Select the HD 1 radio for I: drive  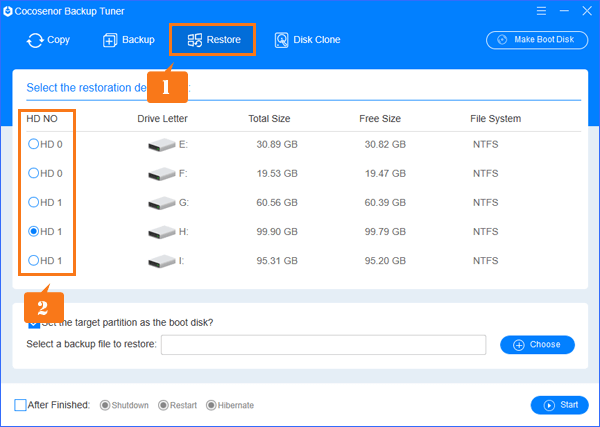pyautogui.click(x=34, y=261)
